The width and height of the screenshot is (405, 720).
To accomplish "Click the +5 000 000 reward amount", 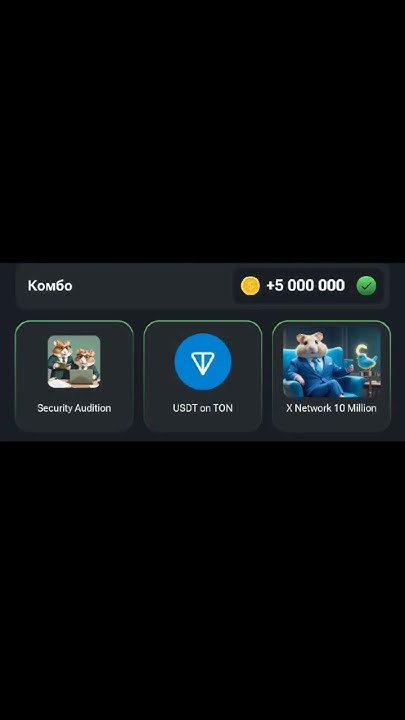I will [x=305, y=285].
